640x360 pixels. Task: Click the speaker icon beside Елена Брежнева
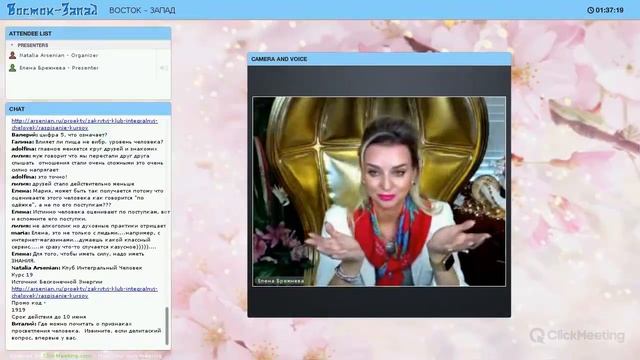point(164,68)
